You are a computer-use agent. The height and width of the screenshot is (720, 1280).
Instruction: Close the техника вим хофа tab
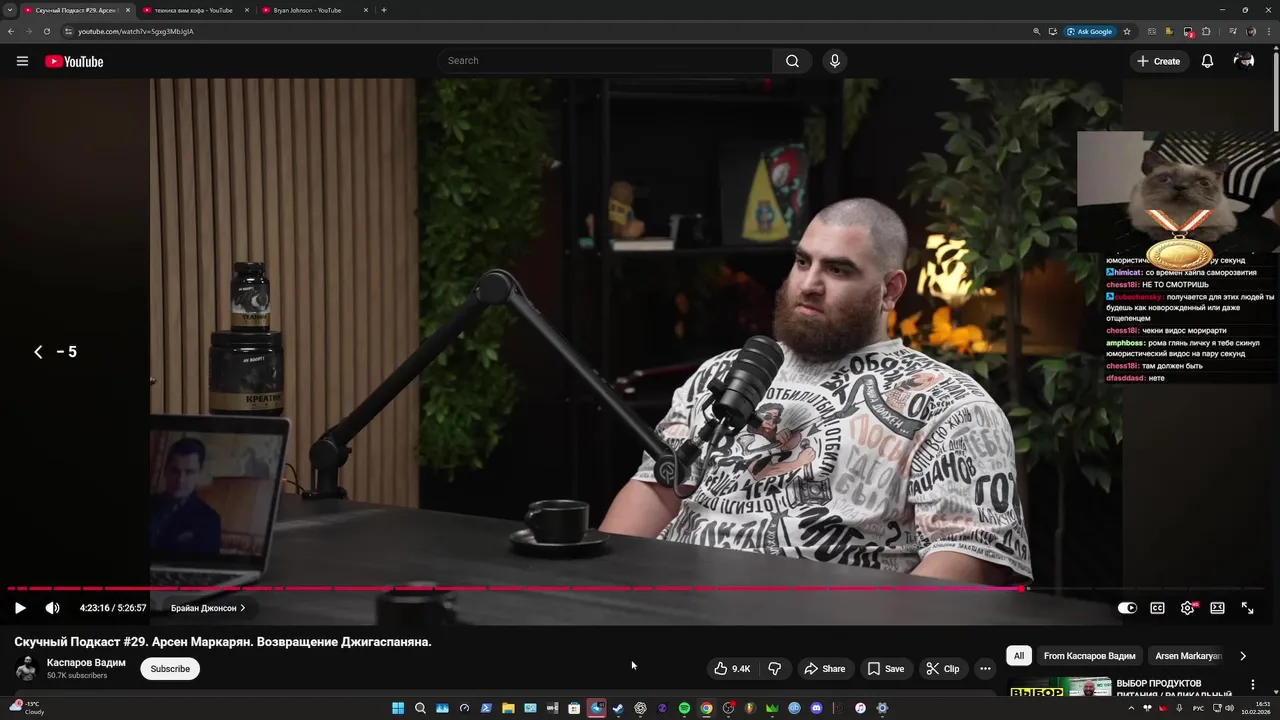tap(247, 10)
